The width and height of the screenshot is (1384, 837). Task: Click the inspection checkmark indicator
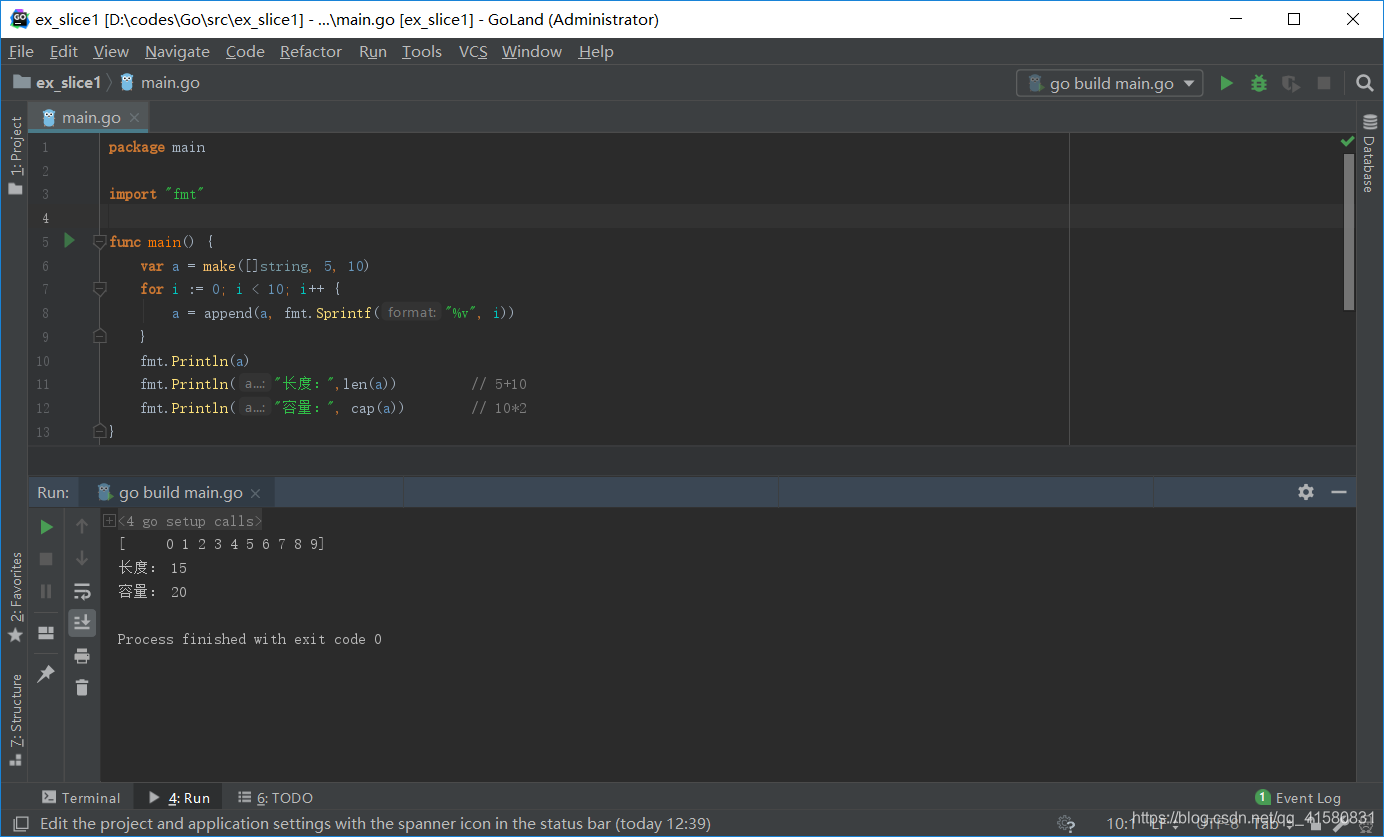tap(1347, 143)
